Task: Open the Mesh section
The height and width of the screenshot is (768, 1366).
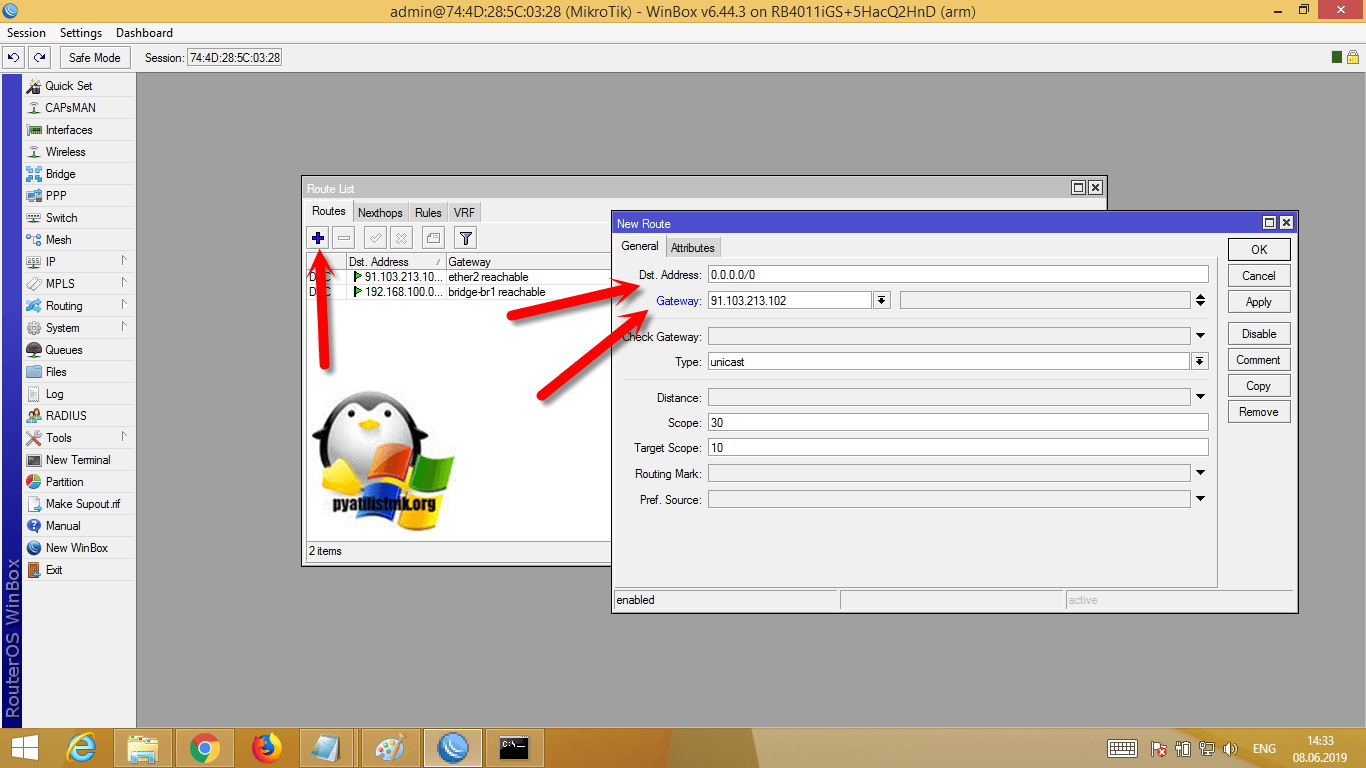Action: (x=79, y=240)
